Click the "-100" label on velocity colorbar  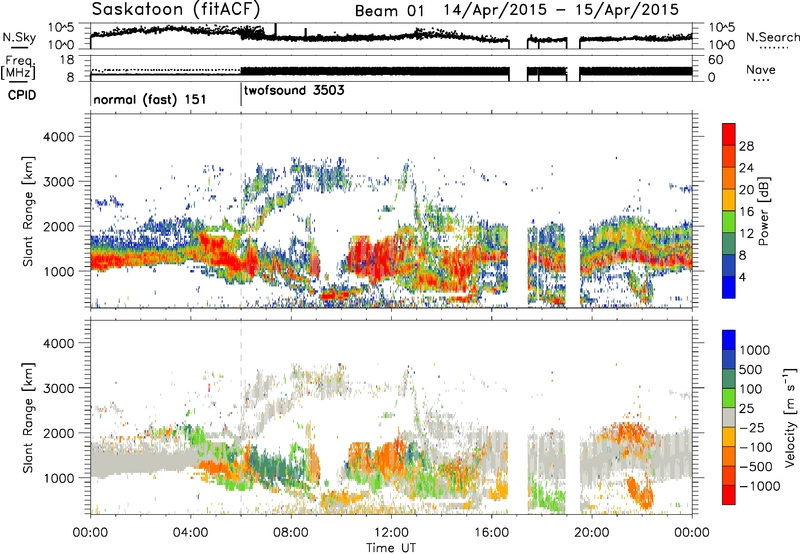[x=756, y=447]
